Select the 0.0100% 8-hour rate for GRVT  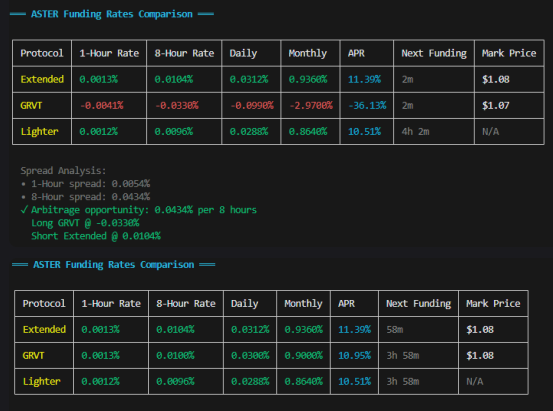[175, 356]
